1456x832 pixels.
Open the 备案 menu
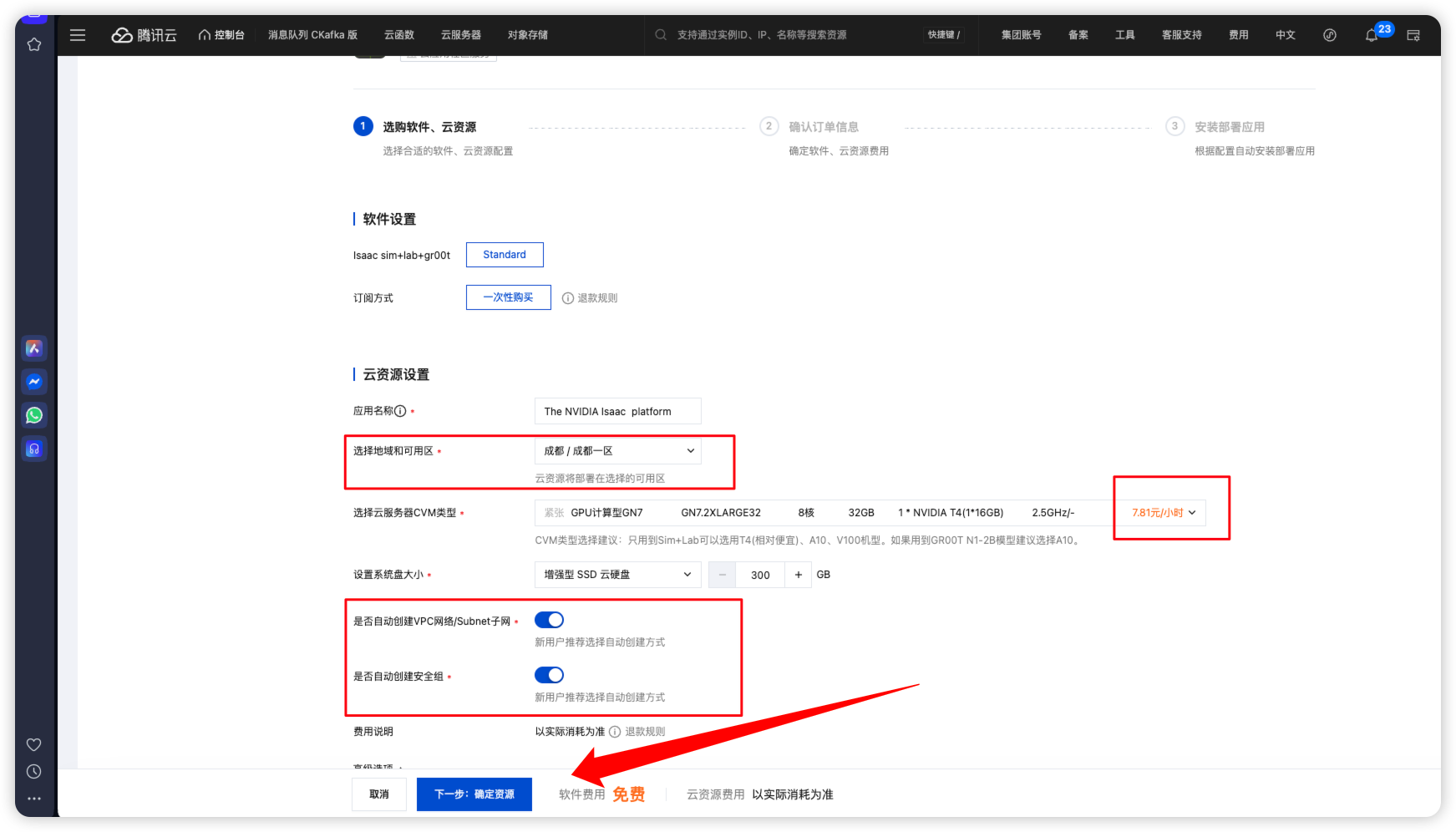tap(1078, 35)
